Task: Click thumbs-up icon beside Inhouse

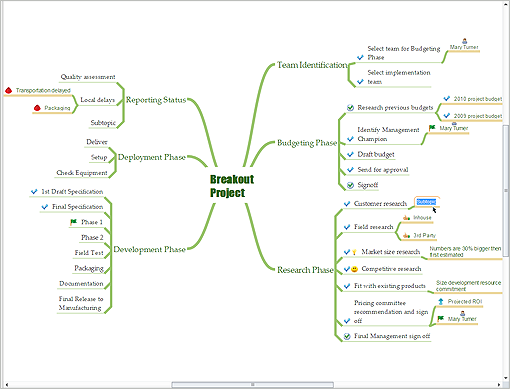Action: click(x=406, y=218)
